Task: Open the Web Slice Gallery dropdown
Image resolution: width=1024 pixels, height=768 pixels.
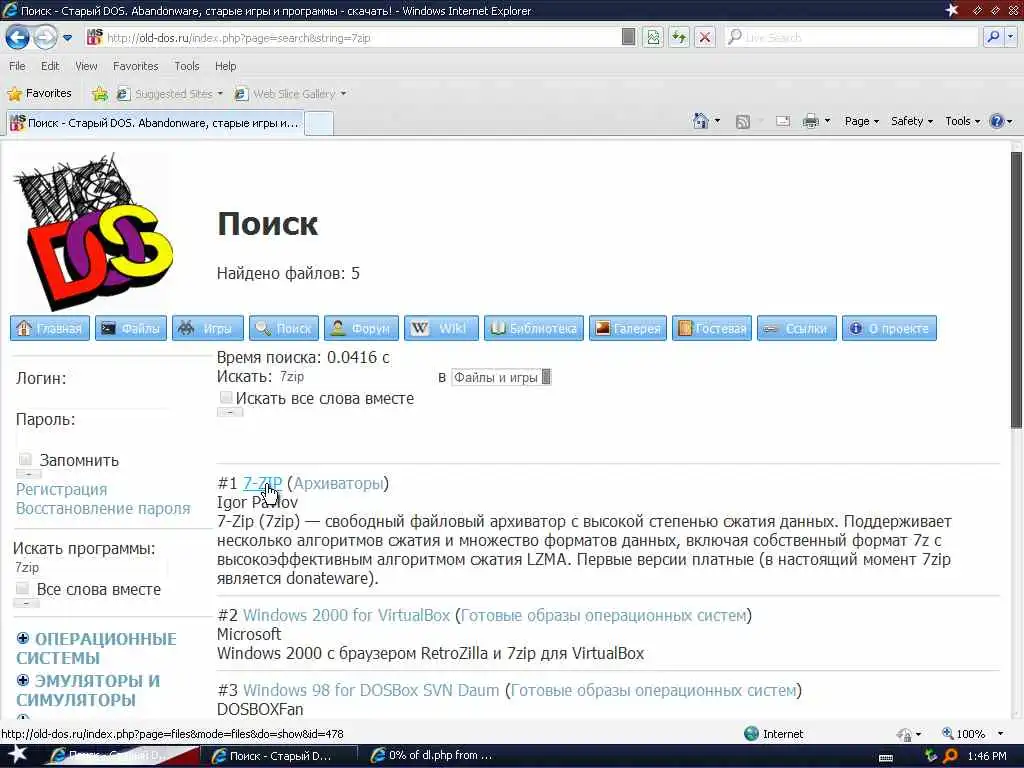Action: tap(290, 94)
